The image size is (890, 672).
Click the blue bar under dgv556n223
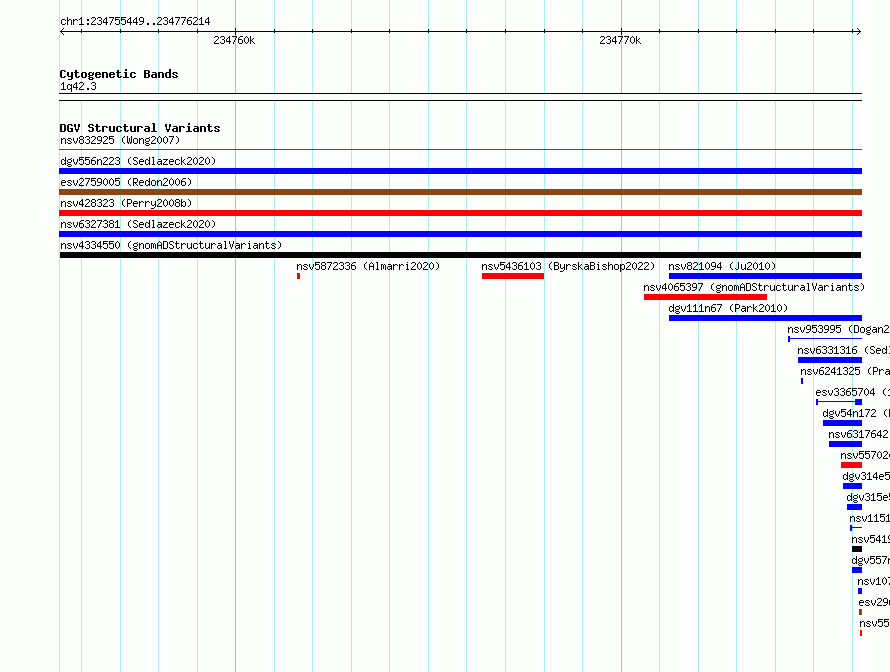tap(460, 171)
